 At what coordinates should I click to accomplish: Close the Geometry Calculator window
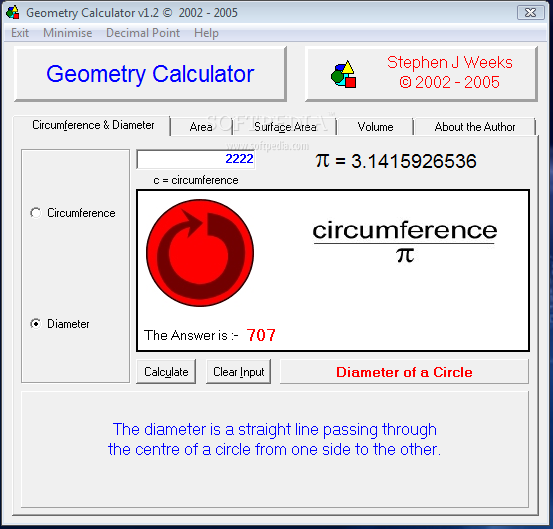[x=530, y=13]
